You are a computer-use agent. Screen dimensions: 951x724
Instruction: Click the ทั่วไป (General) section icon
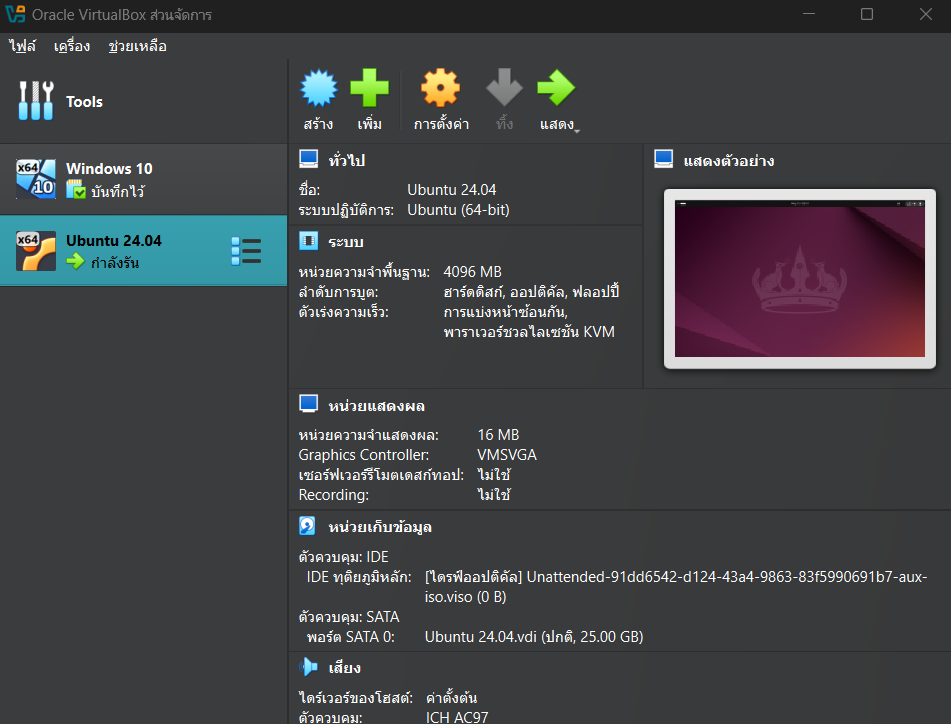point(309,159)
